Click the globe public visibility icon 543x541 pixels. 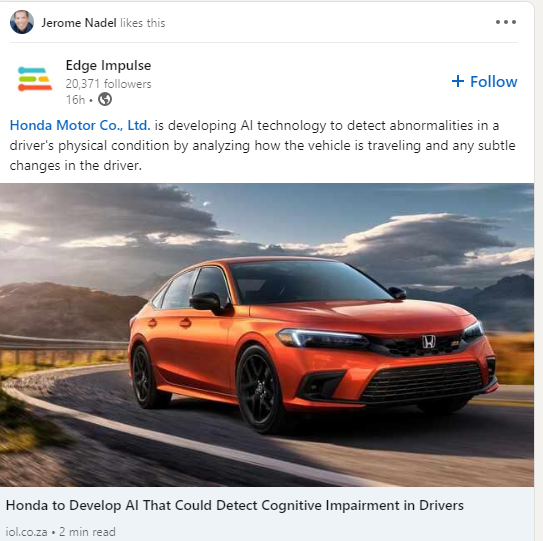105,99
